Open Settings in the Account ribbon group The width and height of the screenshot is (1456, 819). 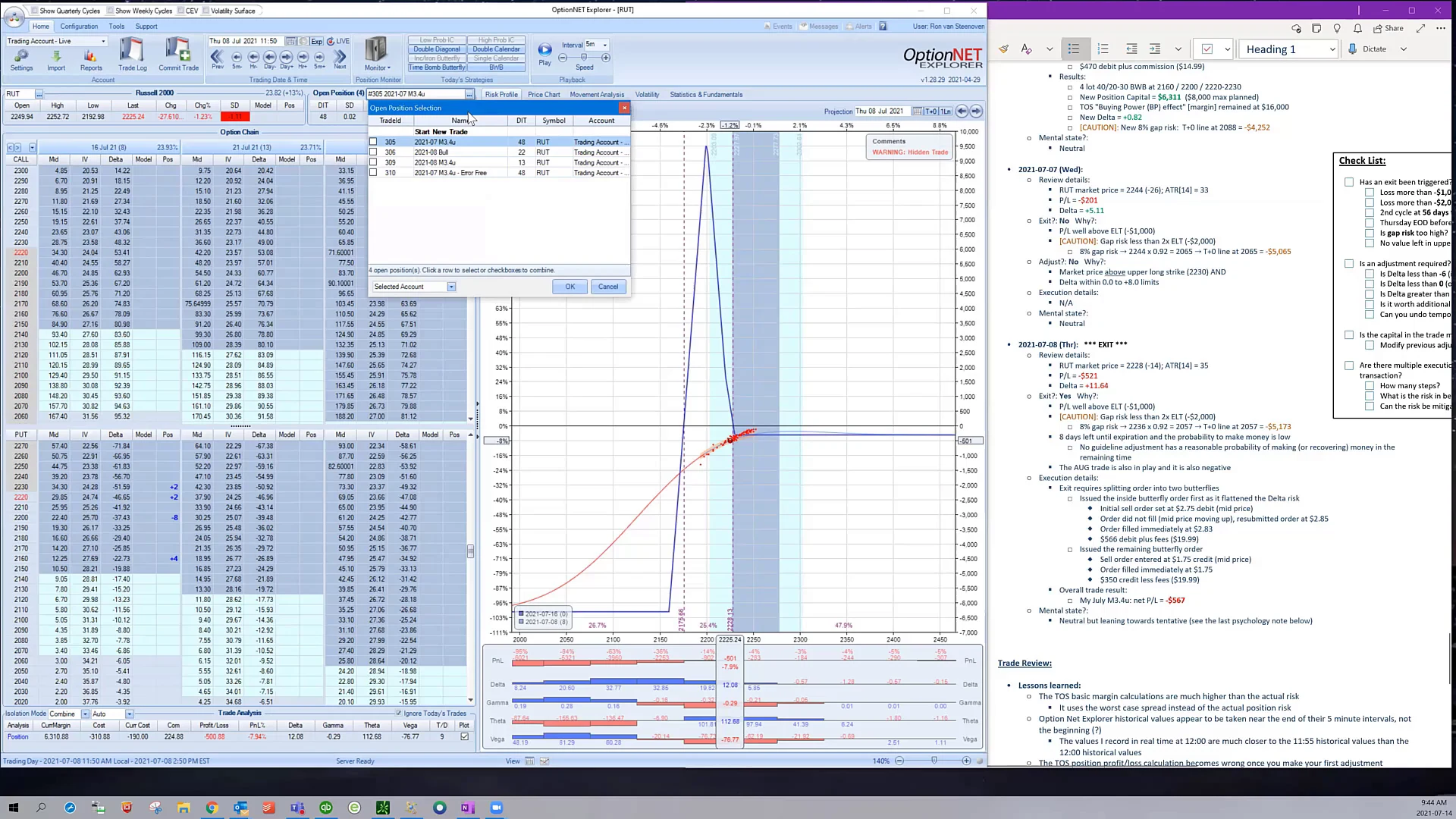click(x=21, y=60)
